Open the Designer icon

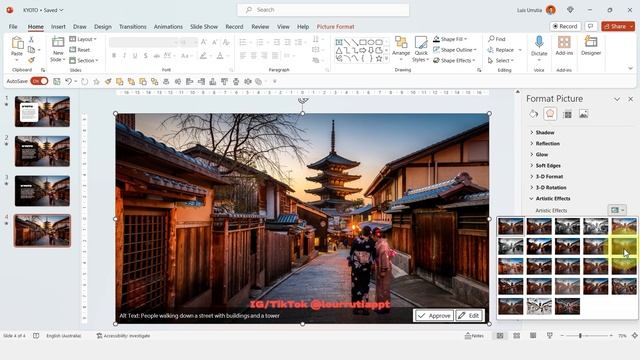(591, 42)
